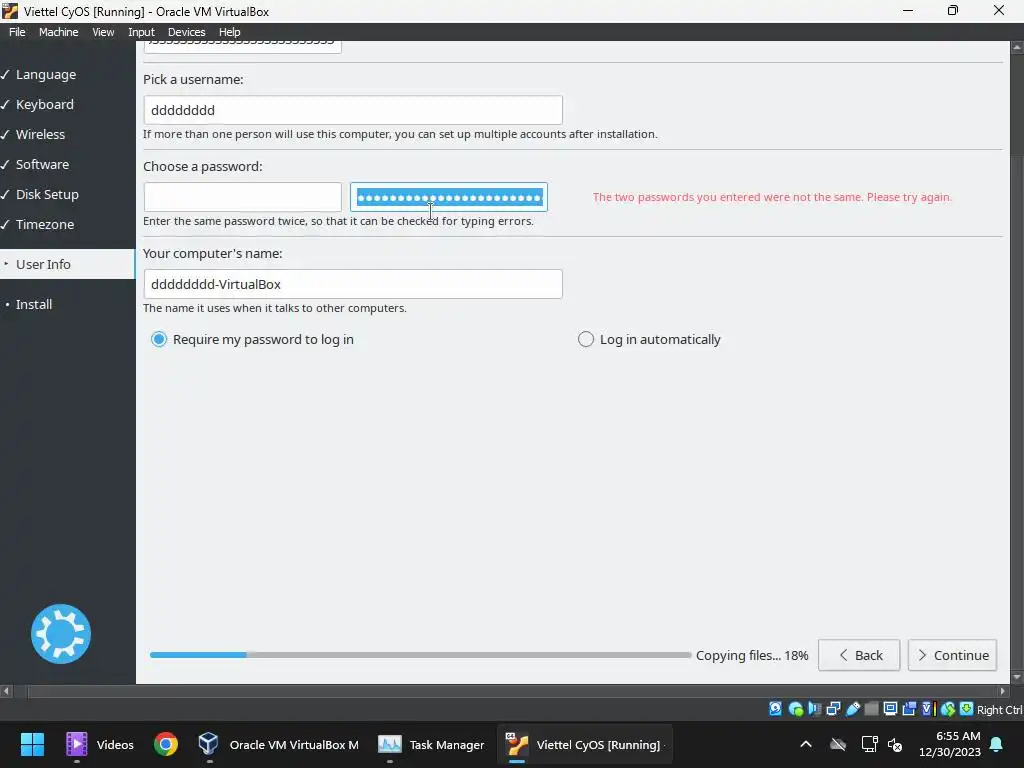1024x768 pixels.
Task: Click the mouse integration status icon
Action: [948, 709]
